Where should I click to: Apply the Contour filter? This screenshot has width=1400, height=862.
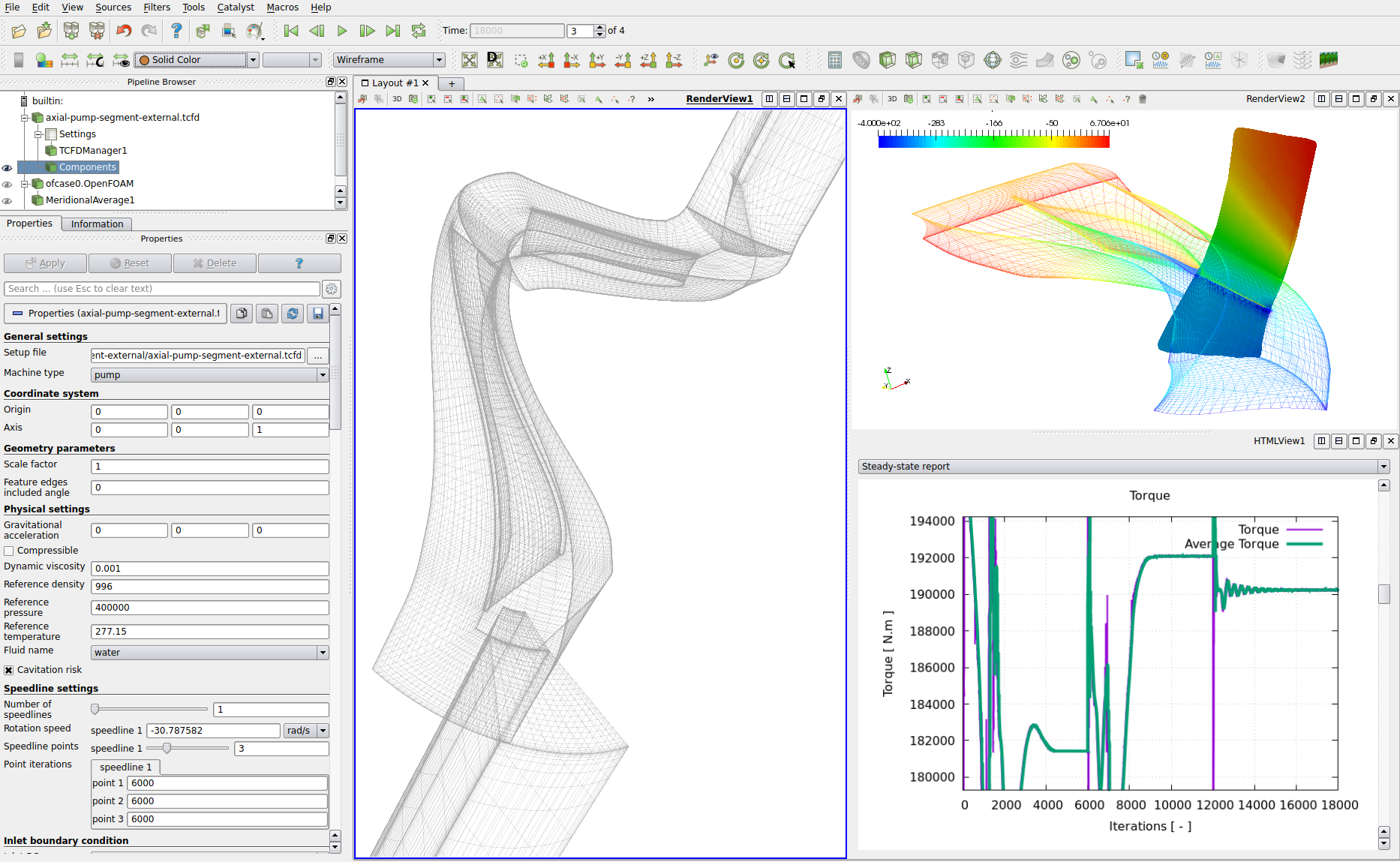(x=861, y=60)
